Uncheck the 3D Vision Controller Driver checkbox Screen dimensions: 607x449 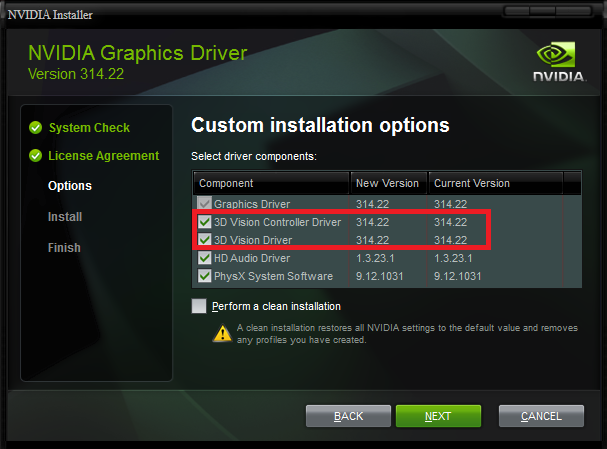204,222
